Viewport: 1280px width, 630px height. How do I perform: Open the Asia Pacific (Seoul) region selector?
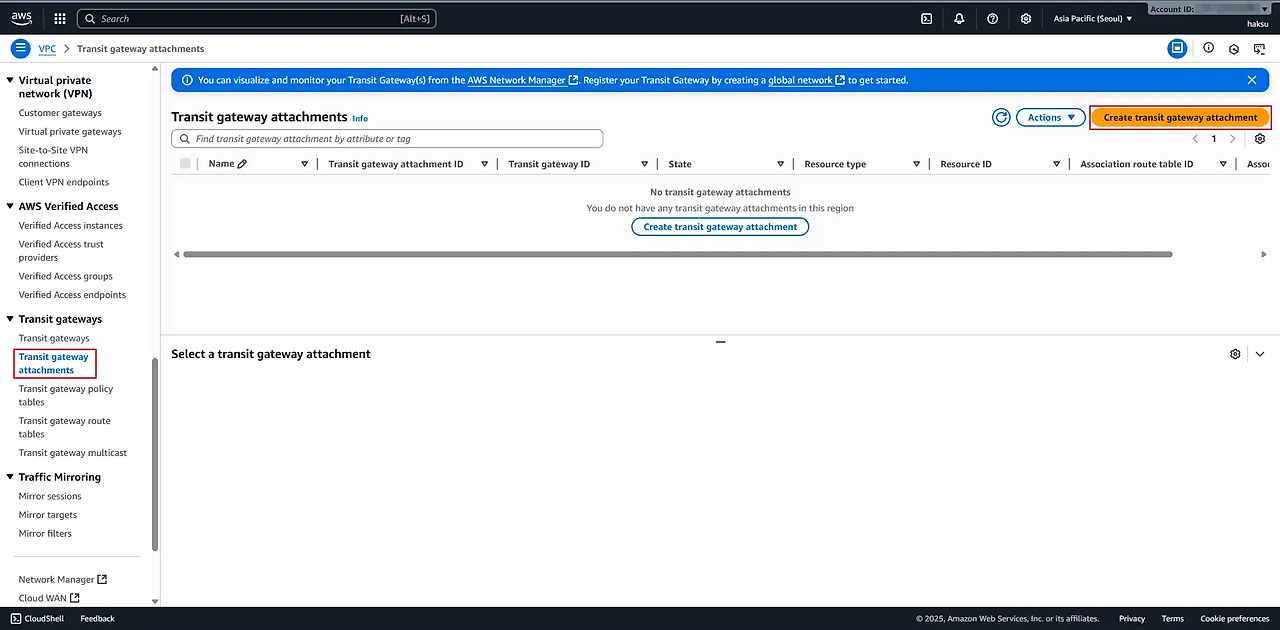point(1093,18)
